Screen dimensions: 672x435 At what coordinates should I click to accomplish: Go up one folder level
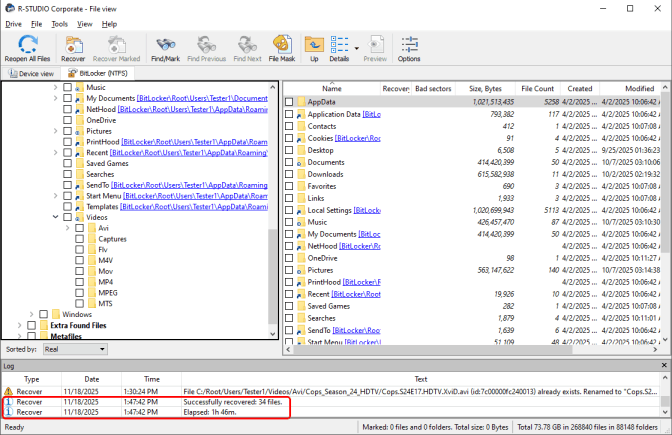click(314, 48)
